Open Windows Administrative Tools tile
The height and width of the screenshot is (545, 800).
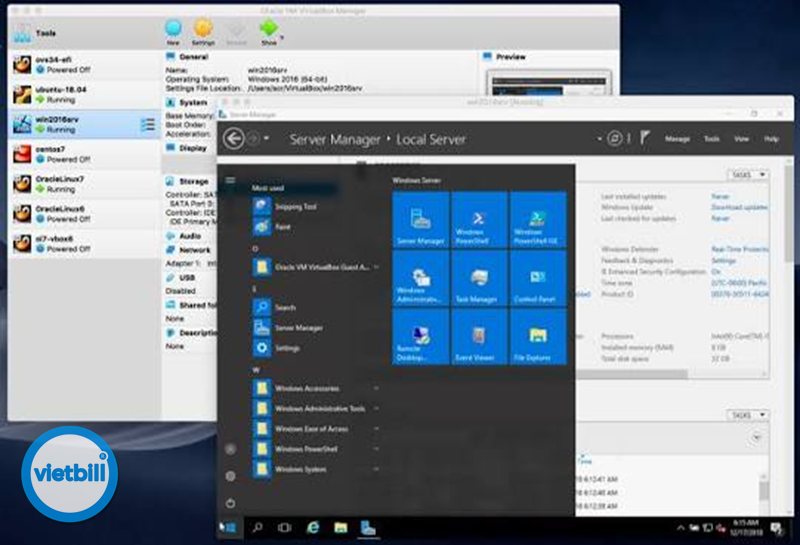point(420,278)
